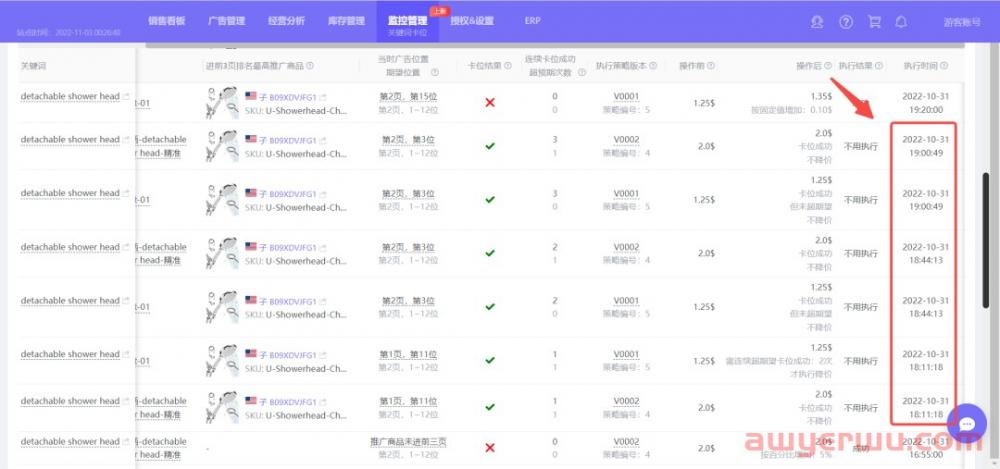Click info icon beside 执行时间 header

[944, 66]
